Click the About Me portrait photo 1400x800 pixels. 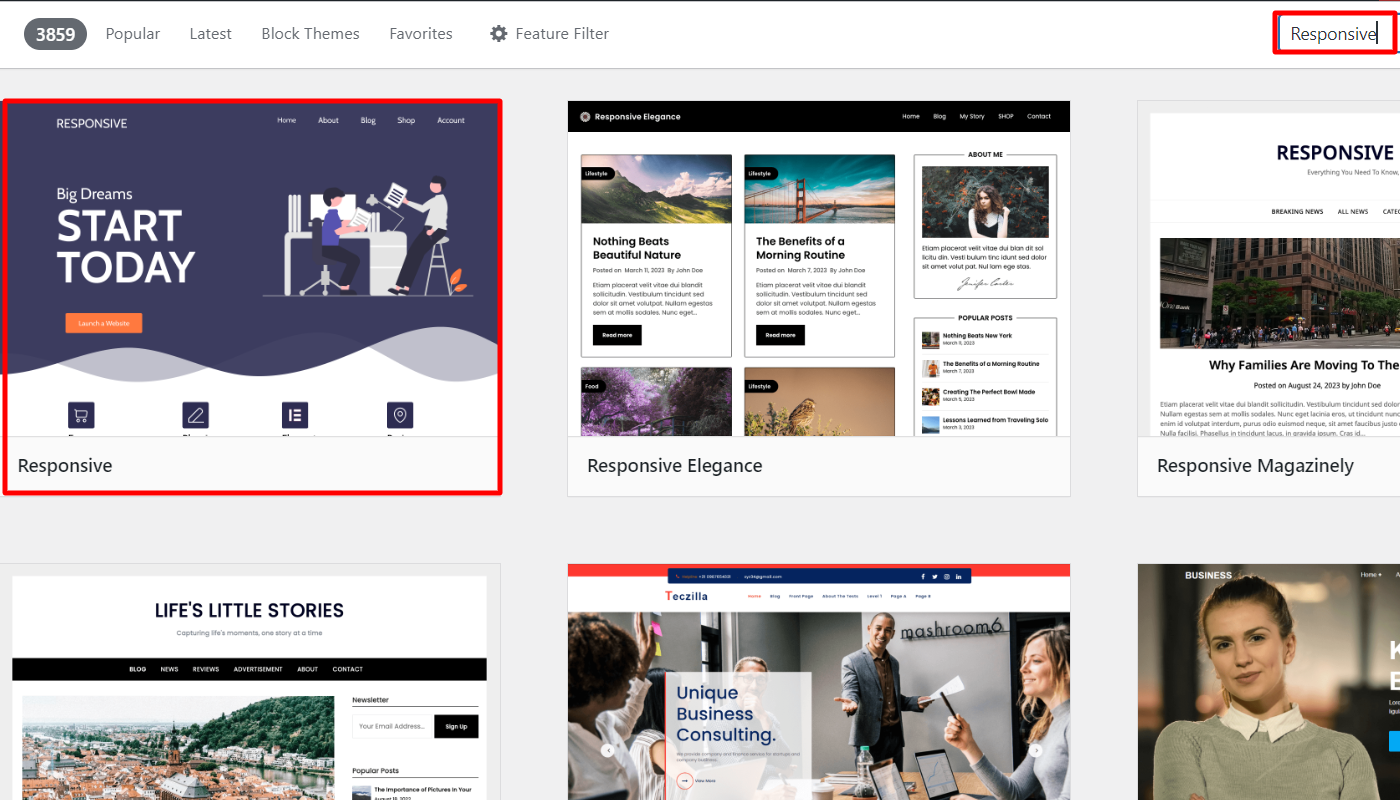[985, 202]
